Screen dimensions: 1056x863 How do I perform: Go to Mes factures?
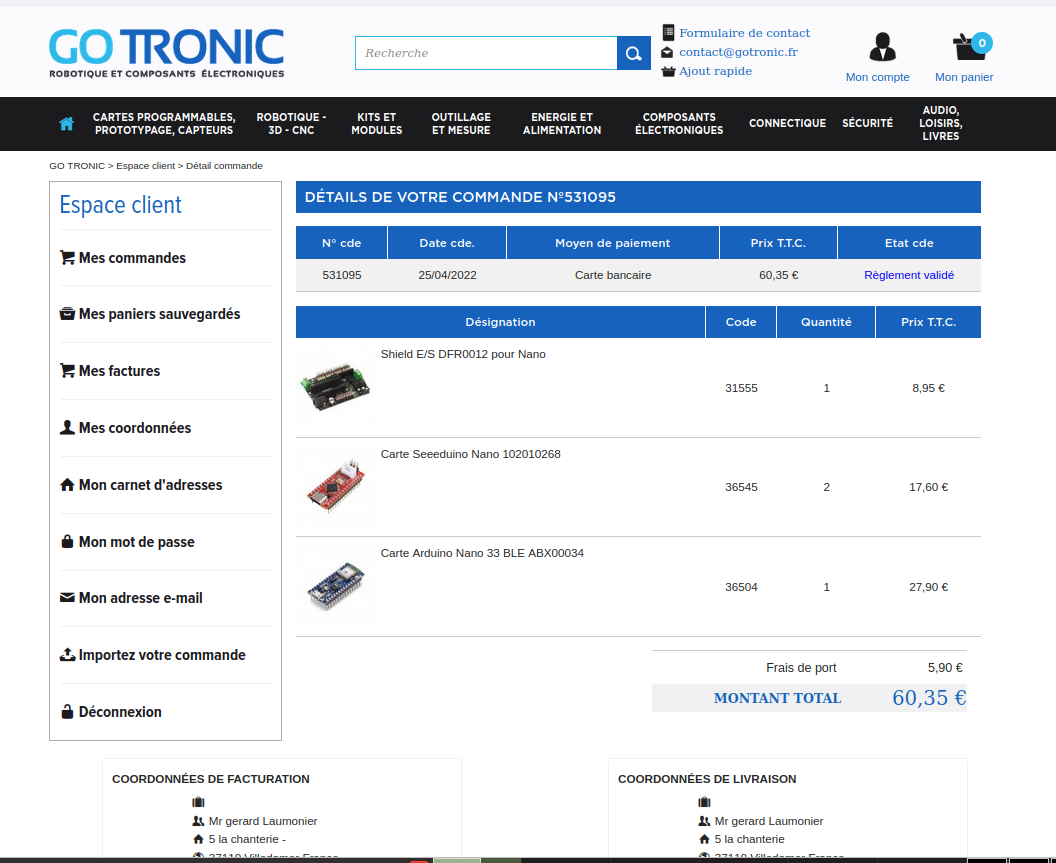coord(119,371)
